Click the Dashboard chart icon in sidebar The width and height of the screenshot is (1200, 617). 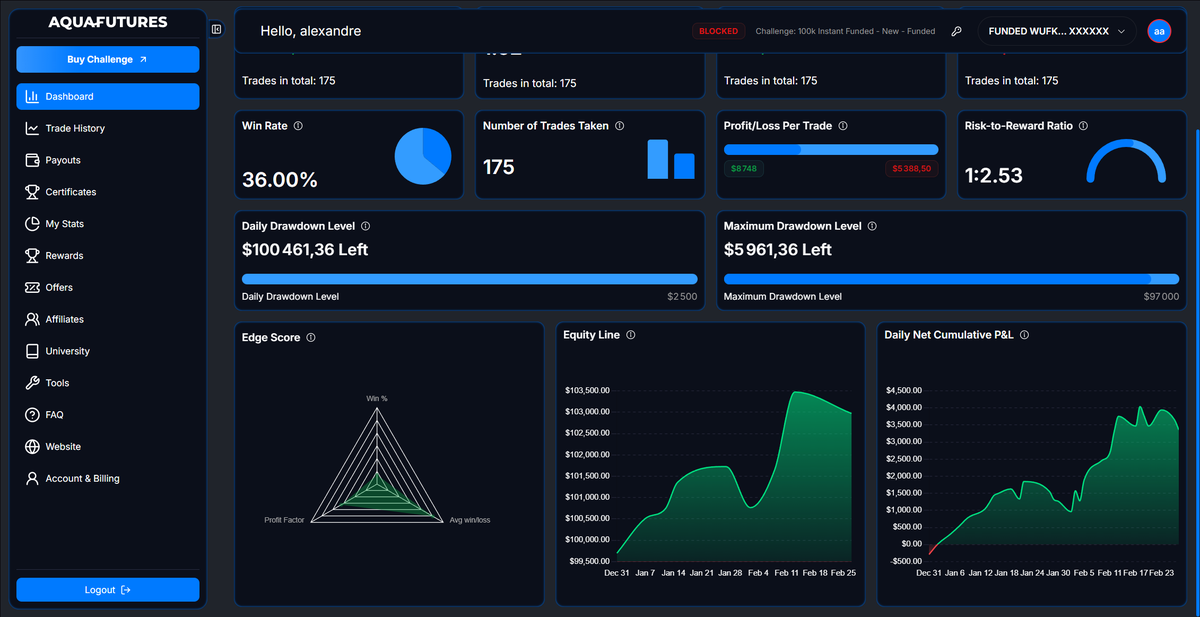32,97
